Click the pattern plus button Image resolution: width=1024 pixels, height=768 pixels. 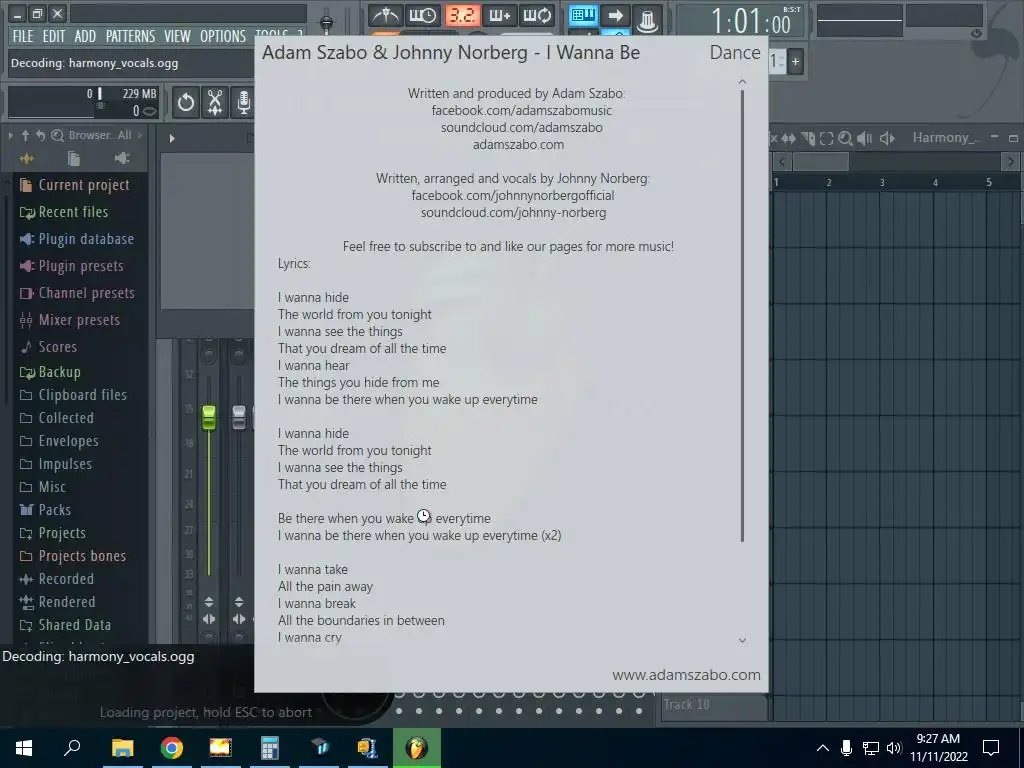click(x=795, y=62)
